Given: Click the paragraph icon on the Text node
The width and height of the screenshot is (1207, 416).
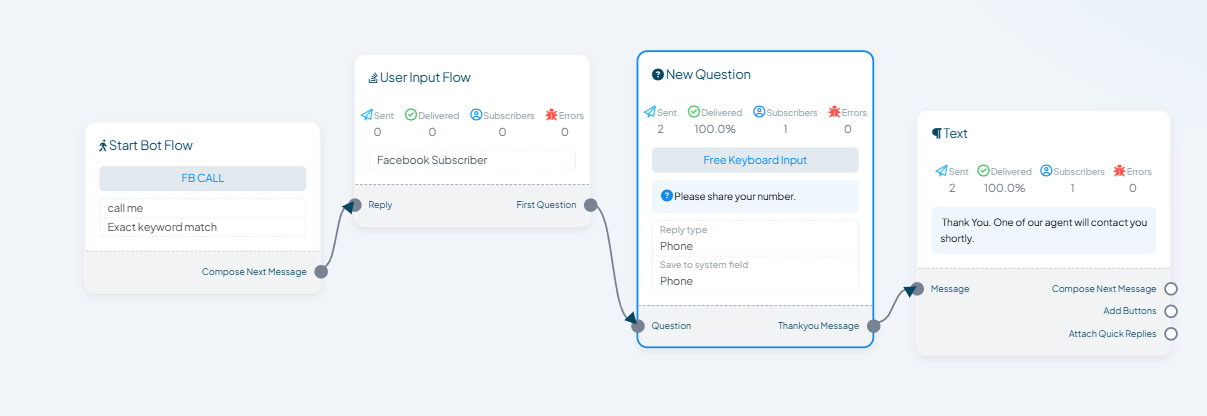Looking at the screenshot, I should click(x=936, y=133).
